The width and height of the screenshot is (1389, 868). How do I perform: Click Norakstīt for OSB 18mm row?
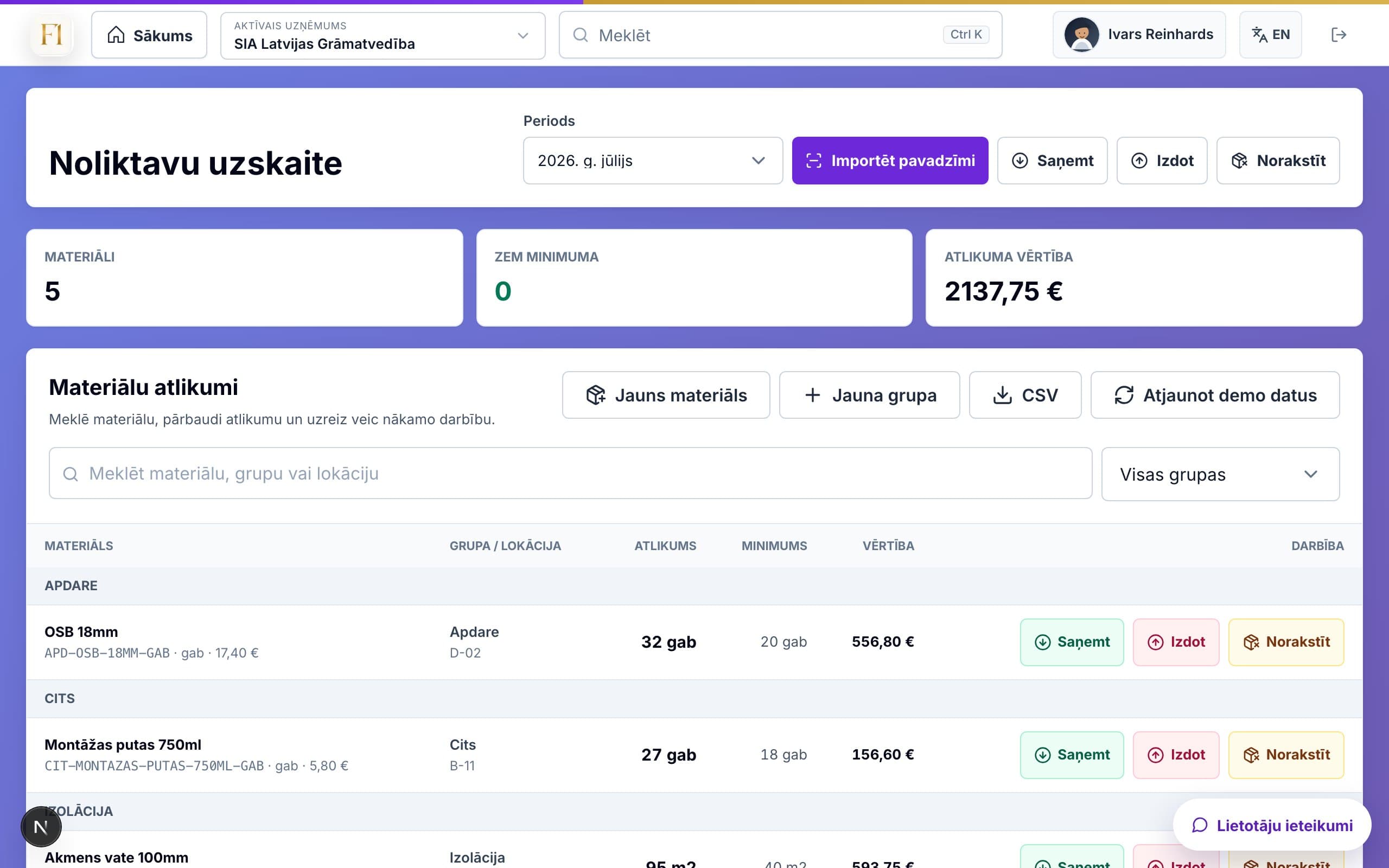tap(1286, 642)
